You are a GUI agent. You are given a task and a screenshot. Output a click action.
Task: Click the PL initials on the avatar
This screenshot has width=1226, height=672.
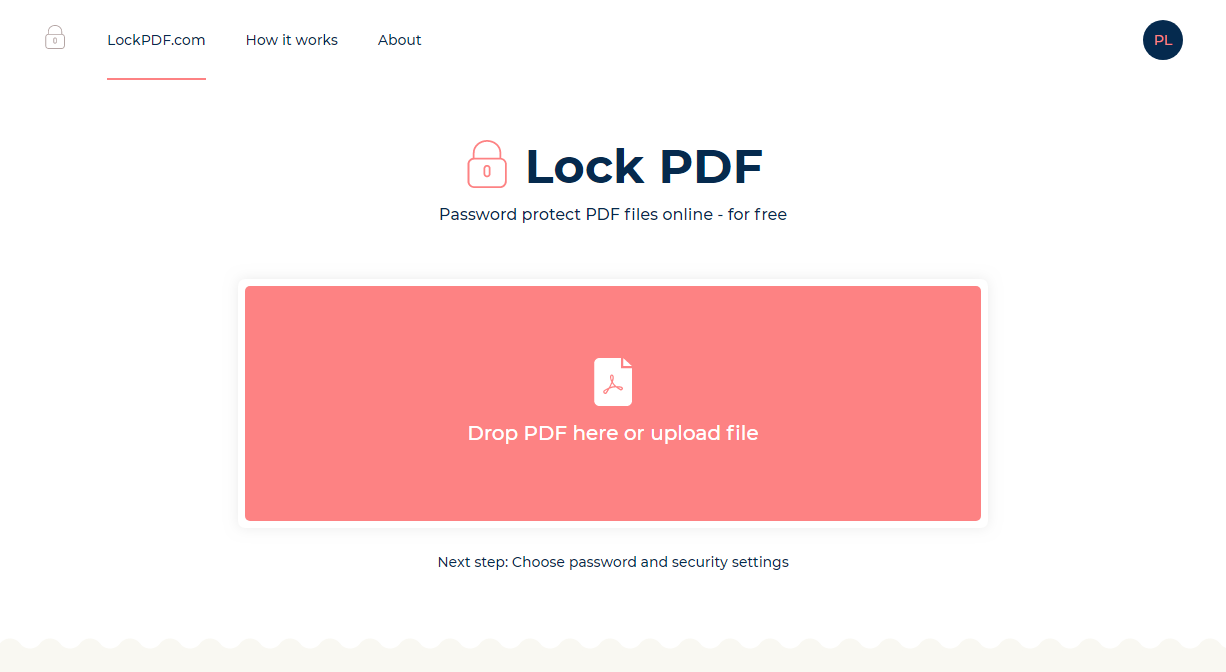click(x=1162, y=40)
